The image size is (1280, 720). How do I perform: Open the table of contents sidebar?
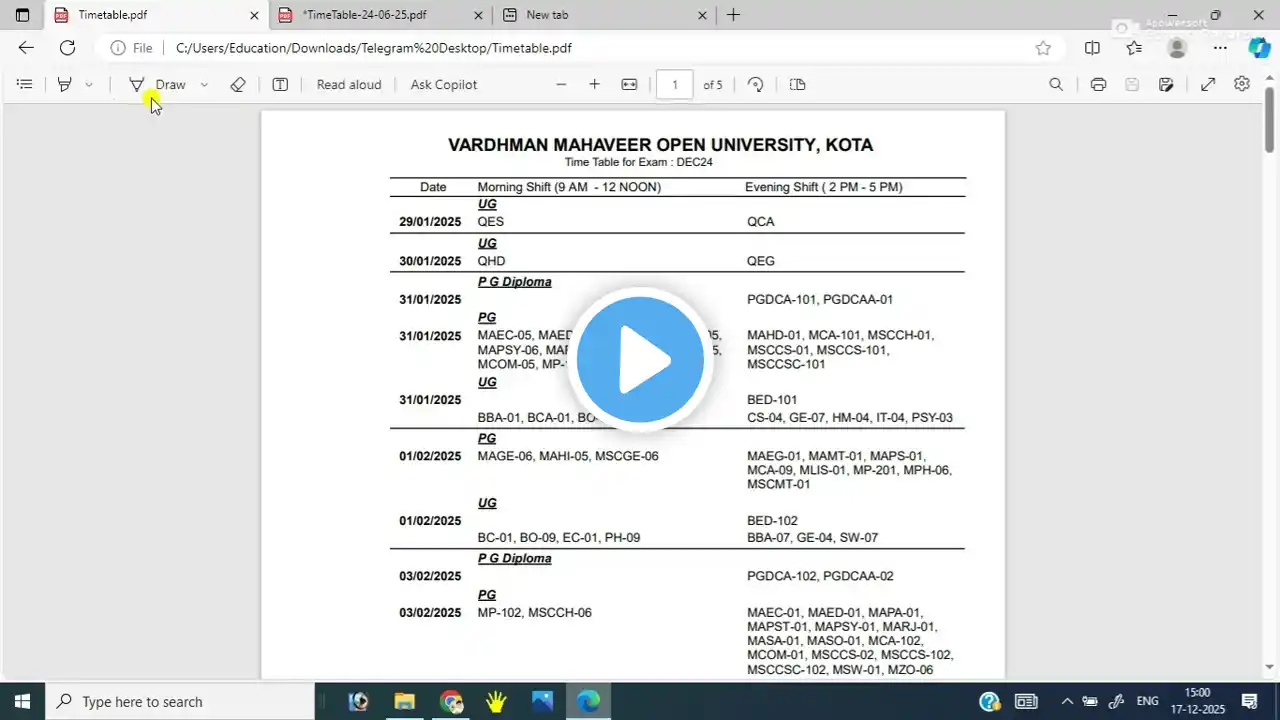tap(25, 85)
